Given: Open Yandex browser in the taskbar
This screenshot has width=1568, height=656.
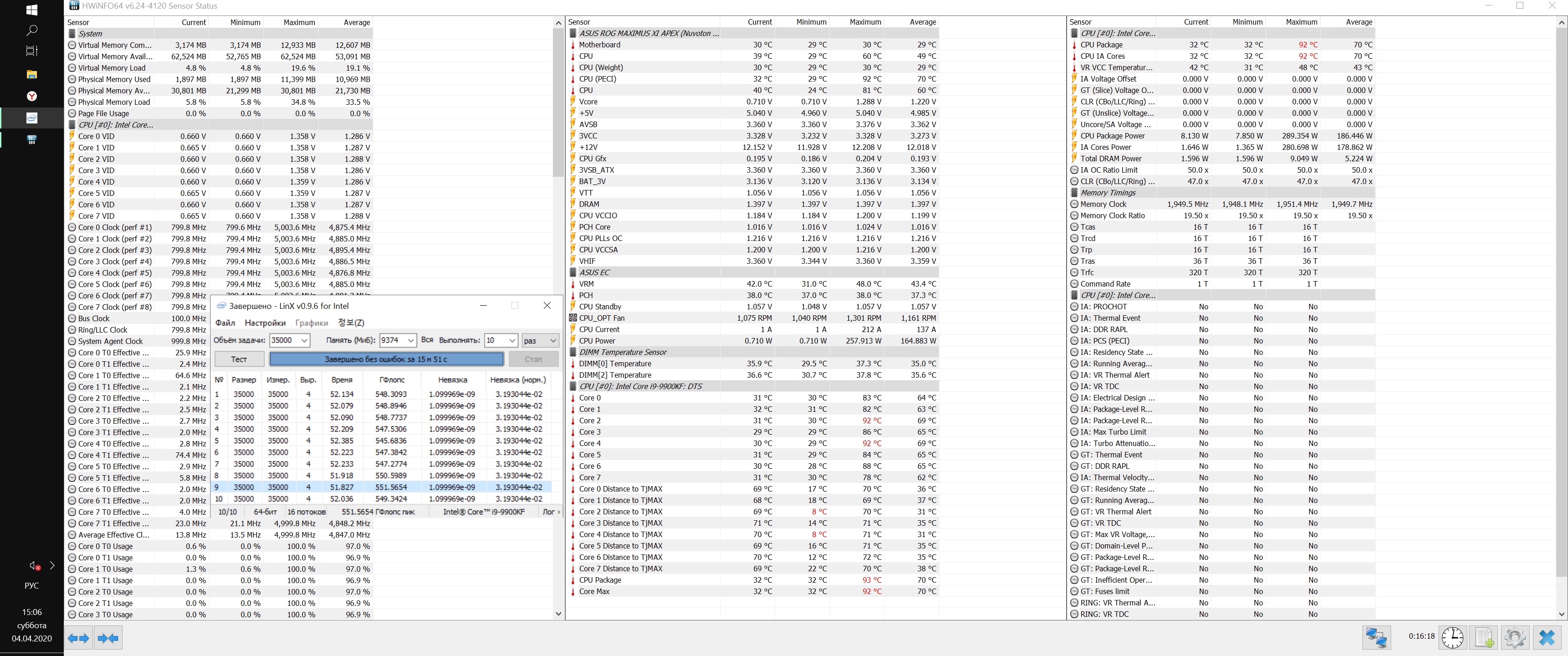Looking at the screenshot, I should [x=31, y=96].
